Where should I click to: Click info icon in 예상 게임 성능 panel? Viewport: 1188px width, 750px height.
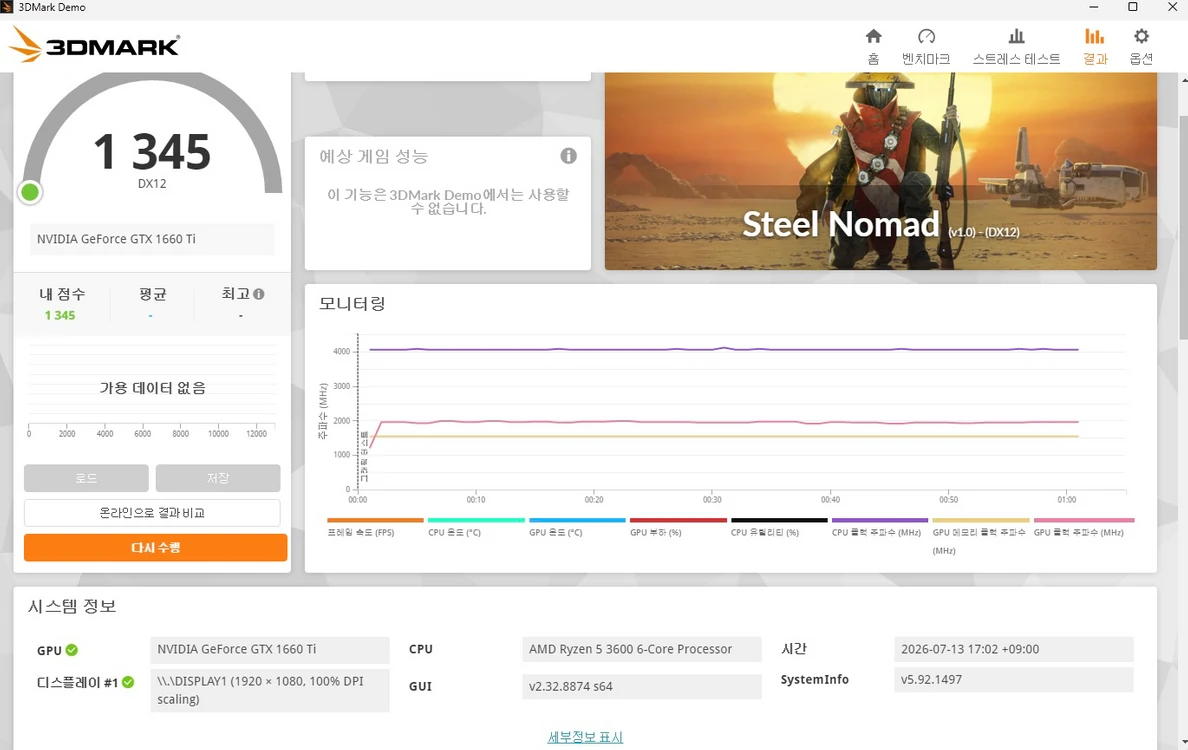[568, 156]
